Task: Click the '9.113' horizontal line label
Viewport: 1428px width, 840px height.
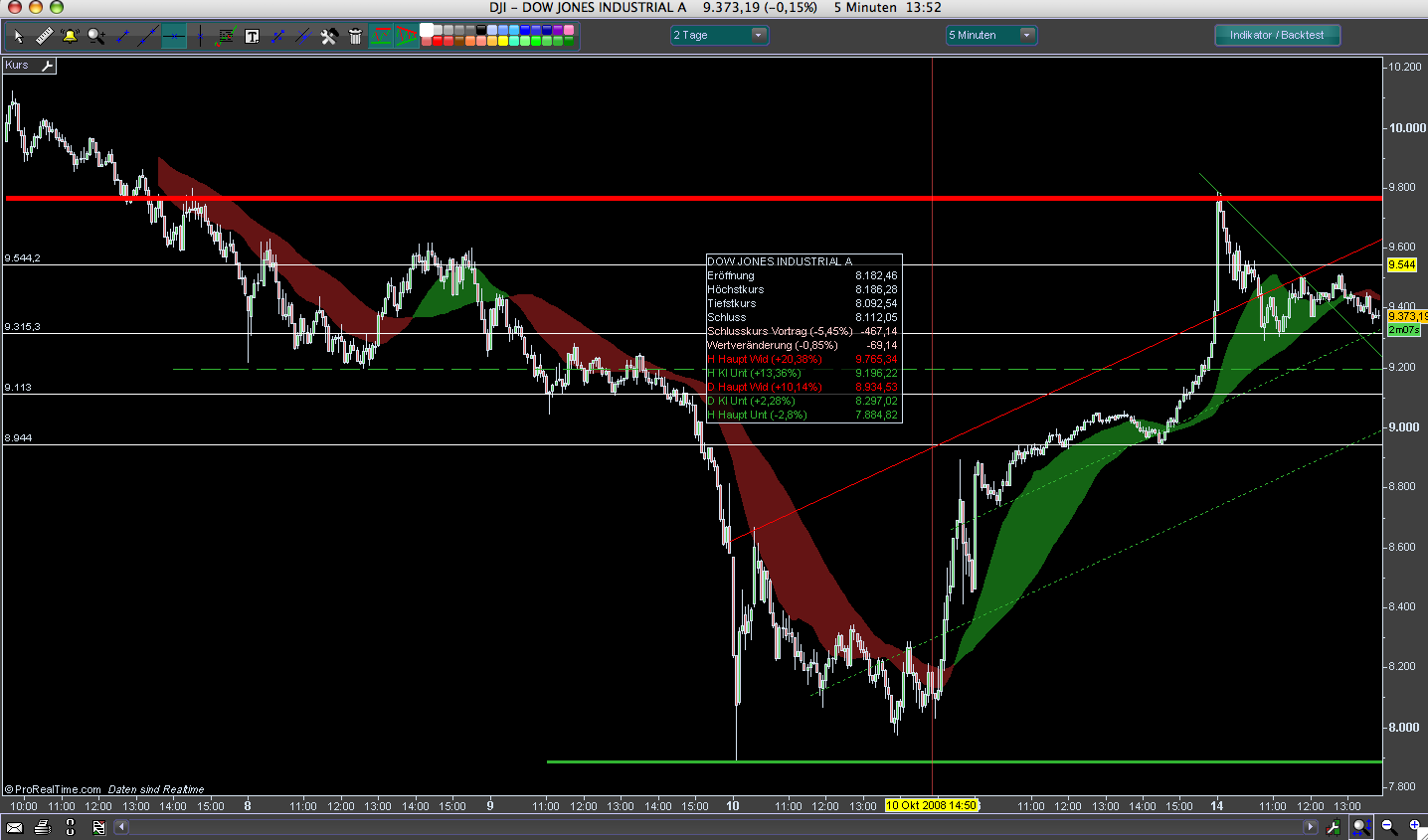Action: 18,387
